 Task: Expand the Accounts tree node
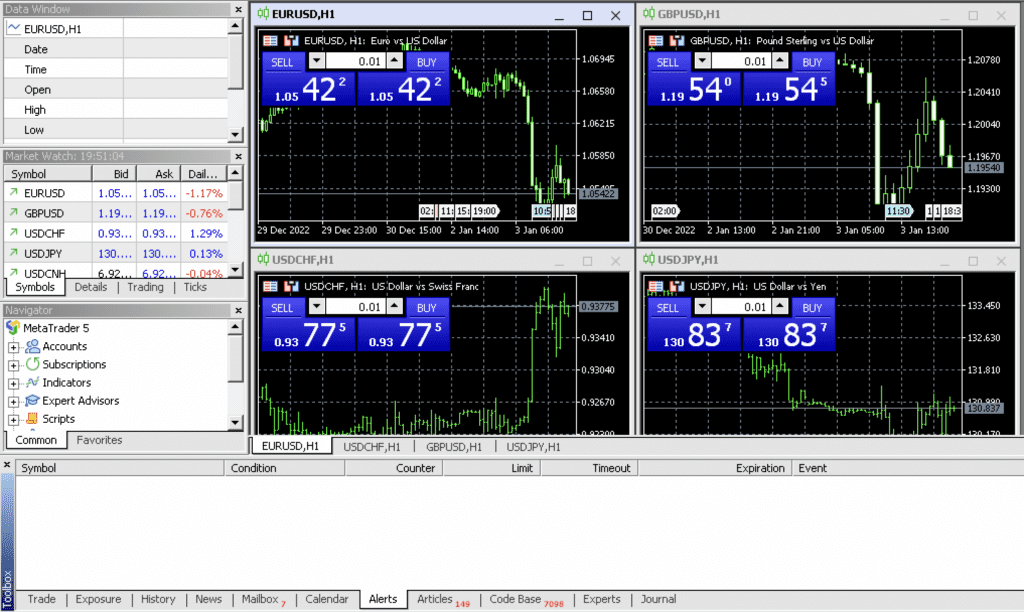[x=13, y=347]
